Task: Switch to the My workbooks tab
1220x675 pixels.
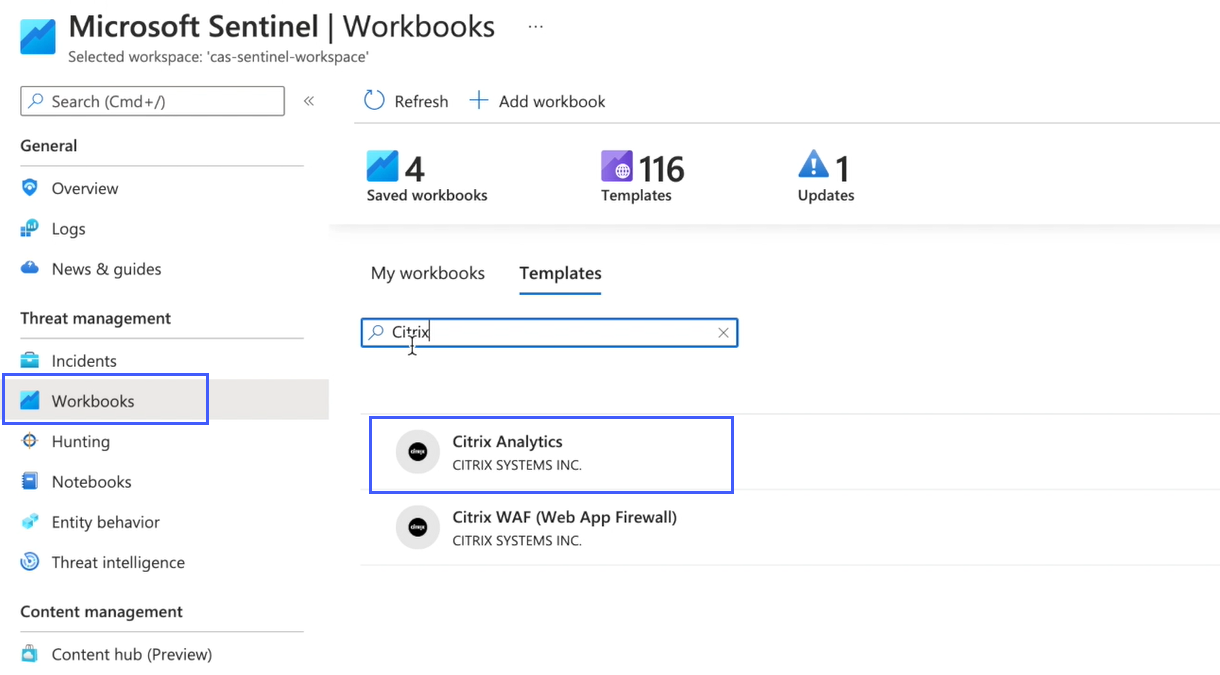Action: pos(428,273)
